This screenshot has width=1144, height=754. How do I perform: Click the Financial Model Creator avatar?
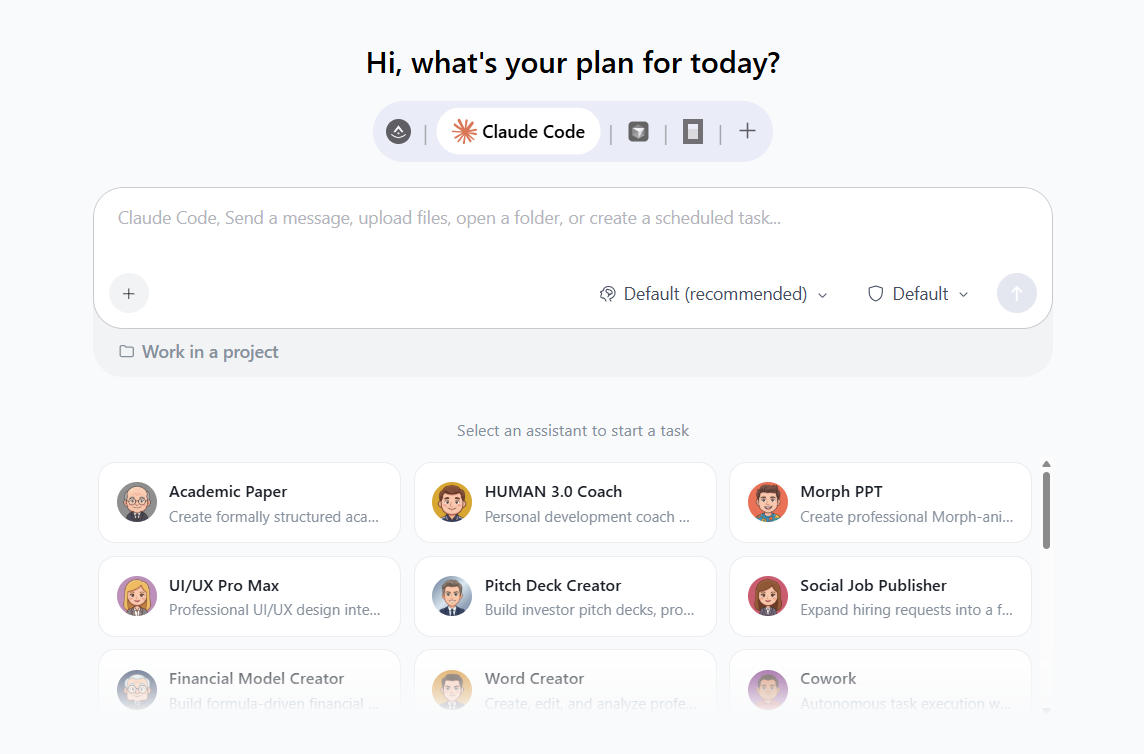[137, 690]
